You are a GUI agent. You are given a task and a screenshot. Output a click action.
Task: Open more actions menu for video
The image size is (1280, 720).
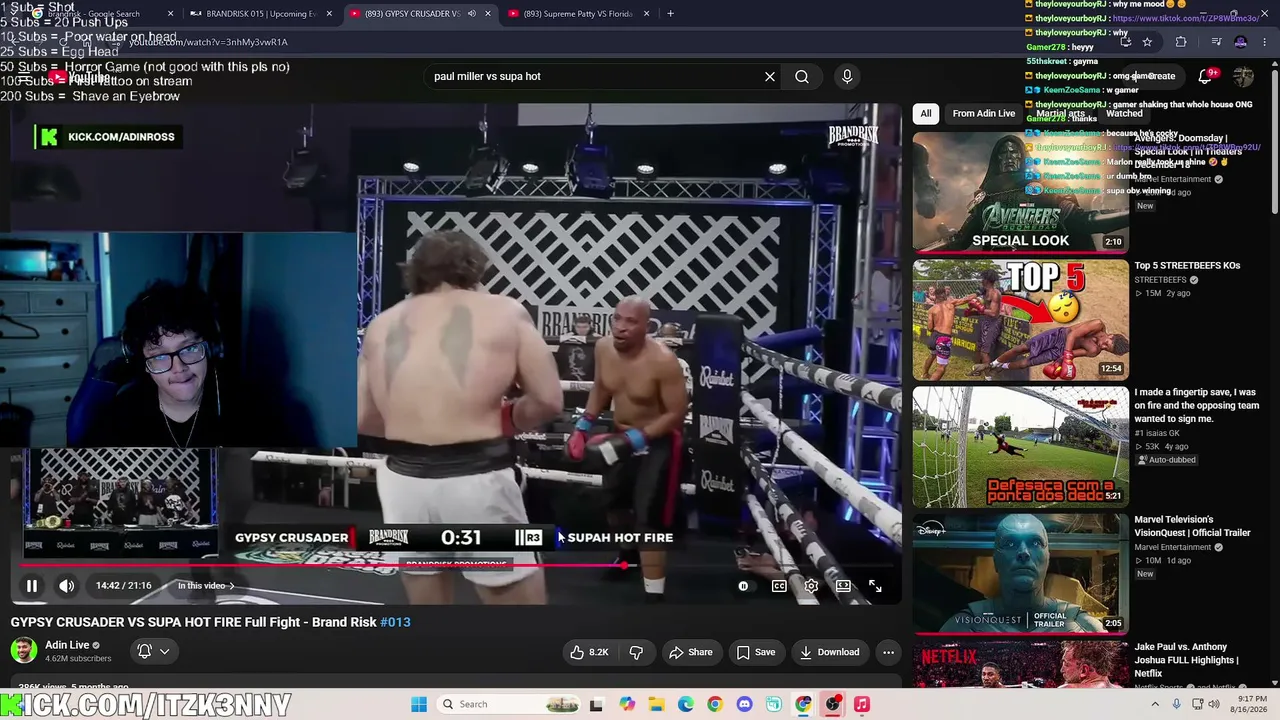888,652
